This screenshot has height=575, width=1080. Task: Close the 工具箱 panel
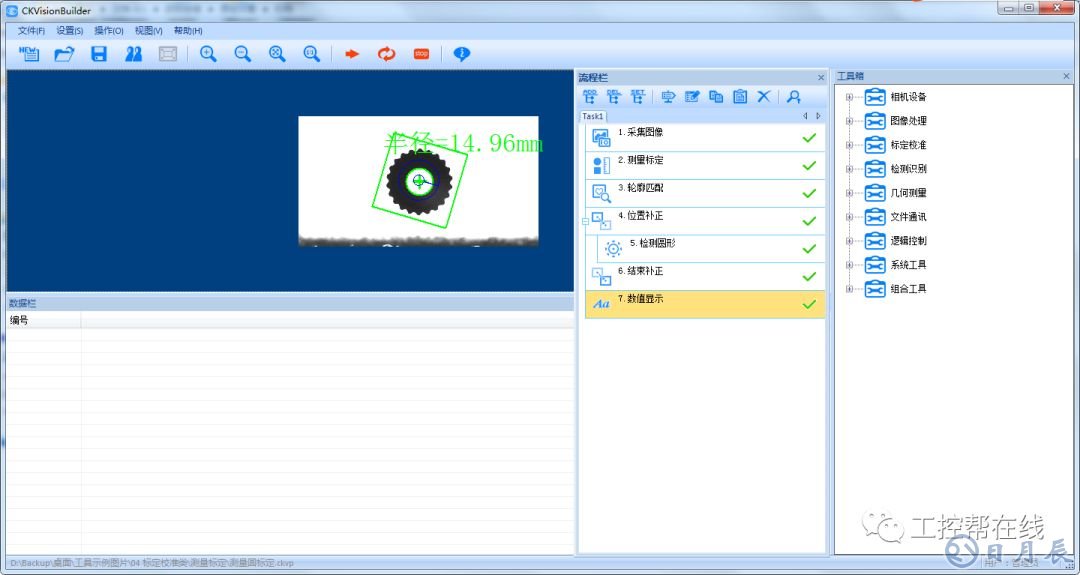coord(1066,77)
